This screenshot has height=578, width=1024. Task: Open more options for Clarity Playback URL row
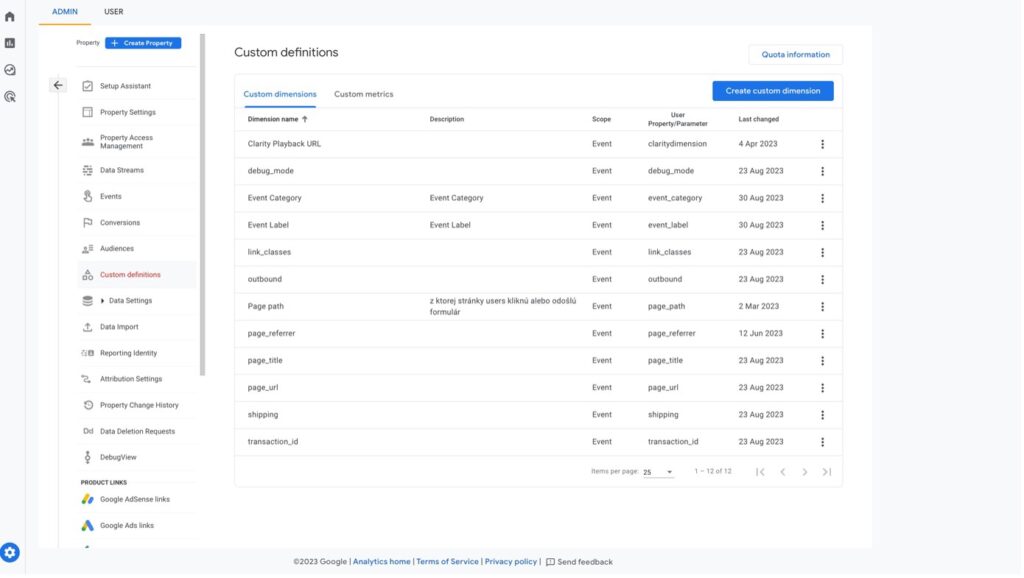pyautogui.click(x=822, y=144)
